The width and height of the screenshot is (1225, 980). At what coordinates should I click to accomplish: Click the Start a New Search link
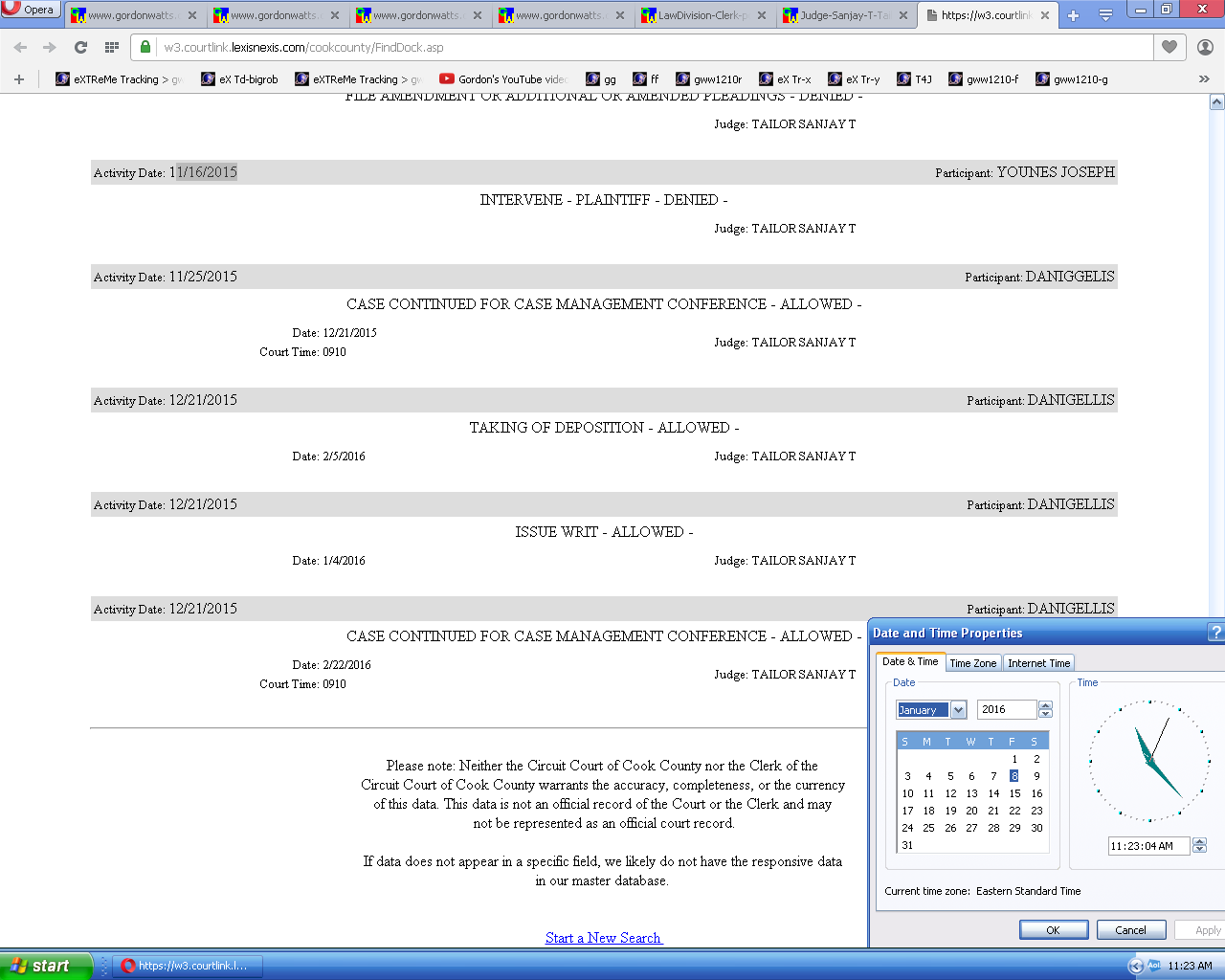tap(603, 938)
